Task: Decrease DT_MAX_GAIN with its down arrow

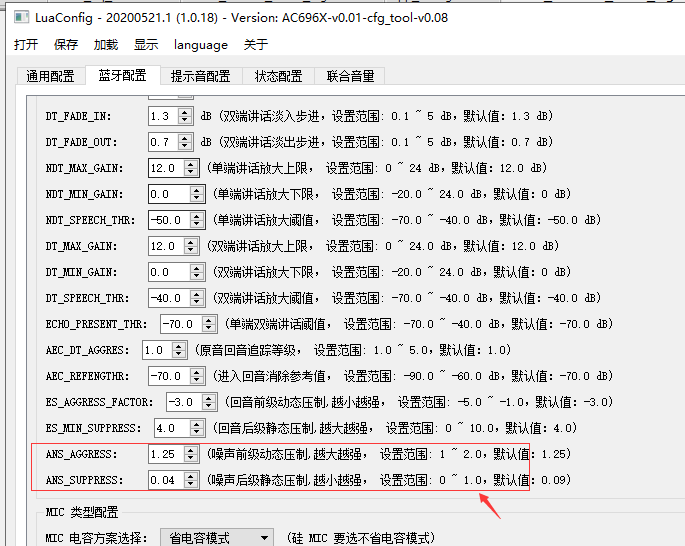Action: (191, 250)
